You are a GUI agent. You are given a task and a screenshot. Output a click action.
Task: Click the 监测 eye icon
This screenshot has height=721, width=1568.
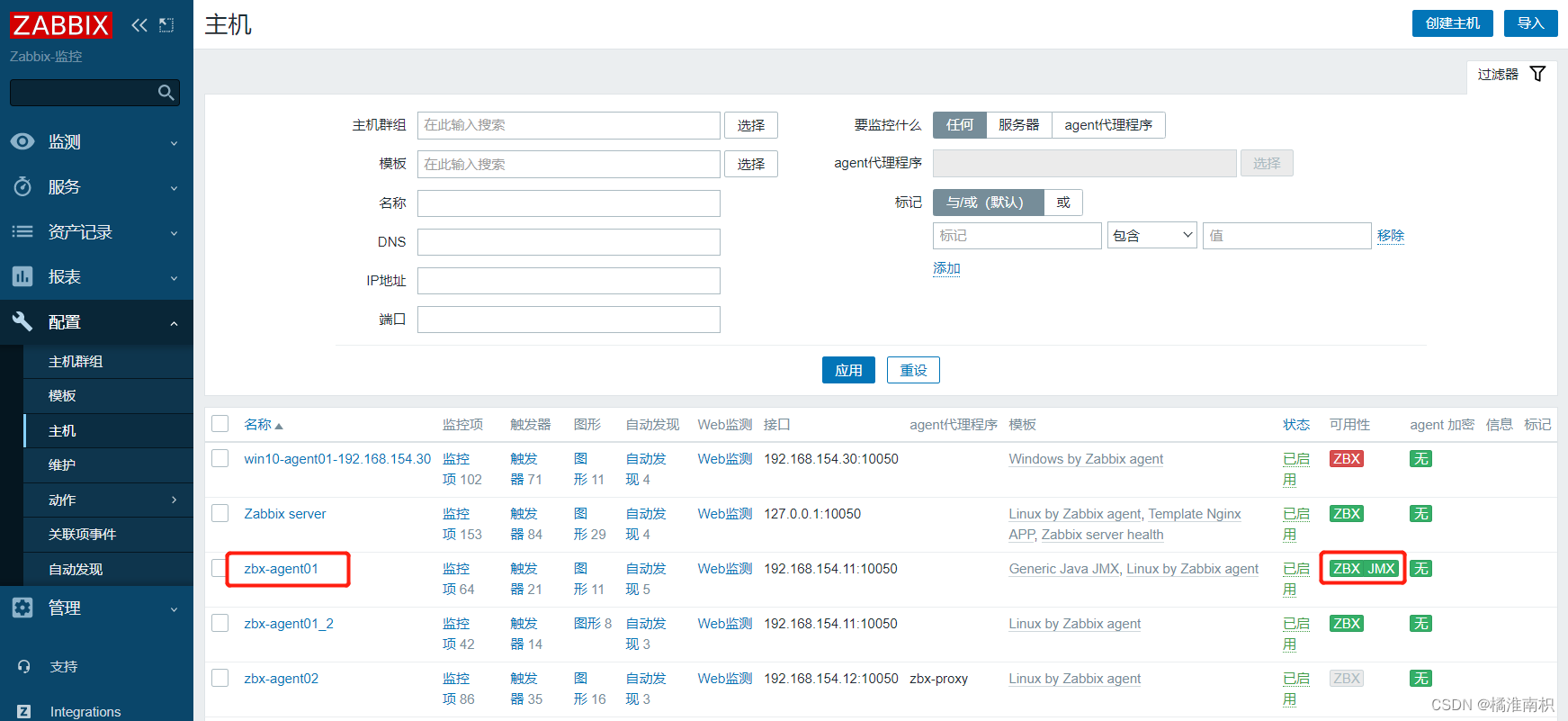(22, 141)
